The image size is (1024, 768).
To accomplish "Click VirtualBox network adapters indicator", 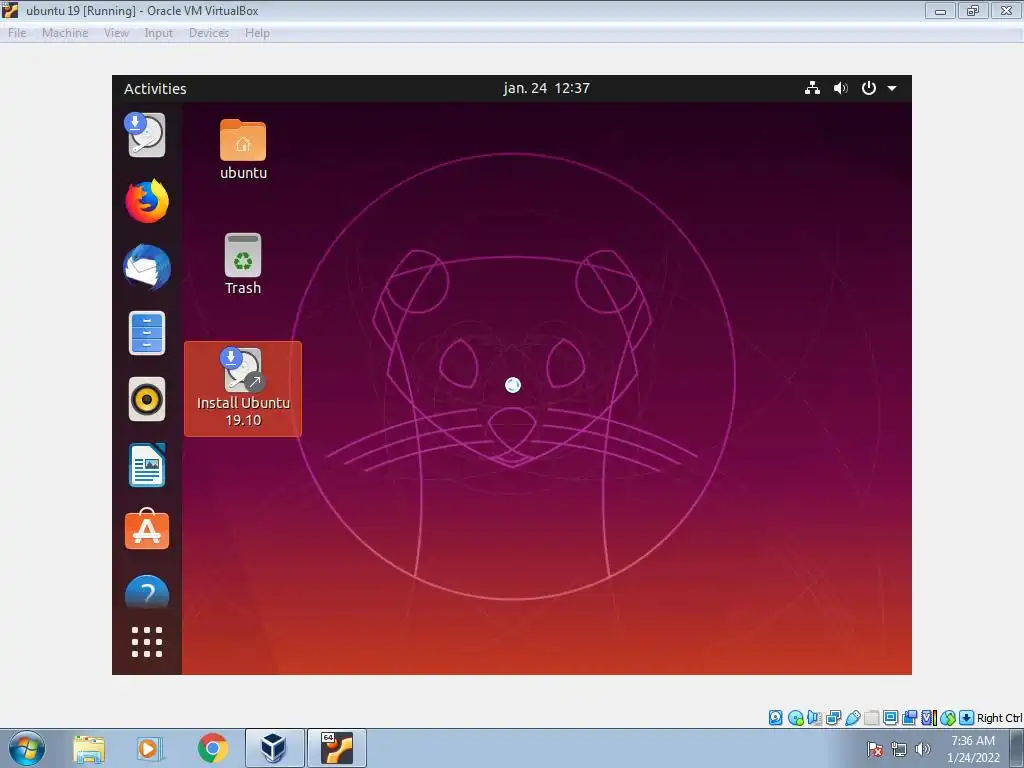I will tap(833, 718).
